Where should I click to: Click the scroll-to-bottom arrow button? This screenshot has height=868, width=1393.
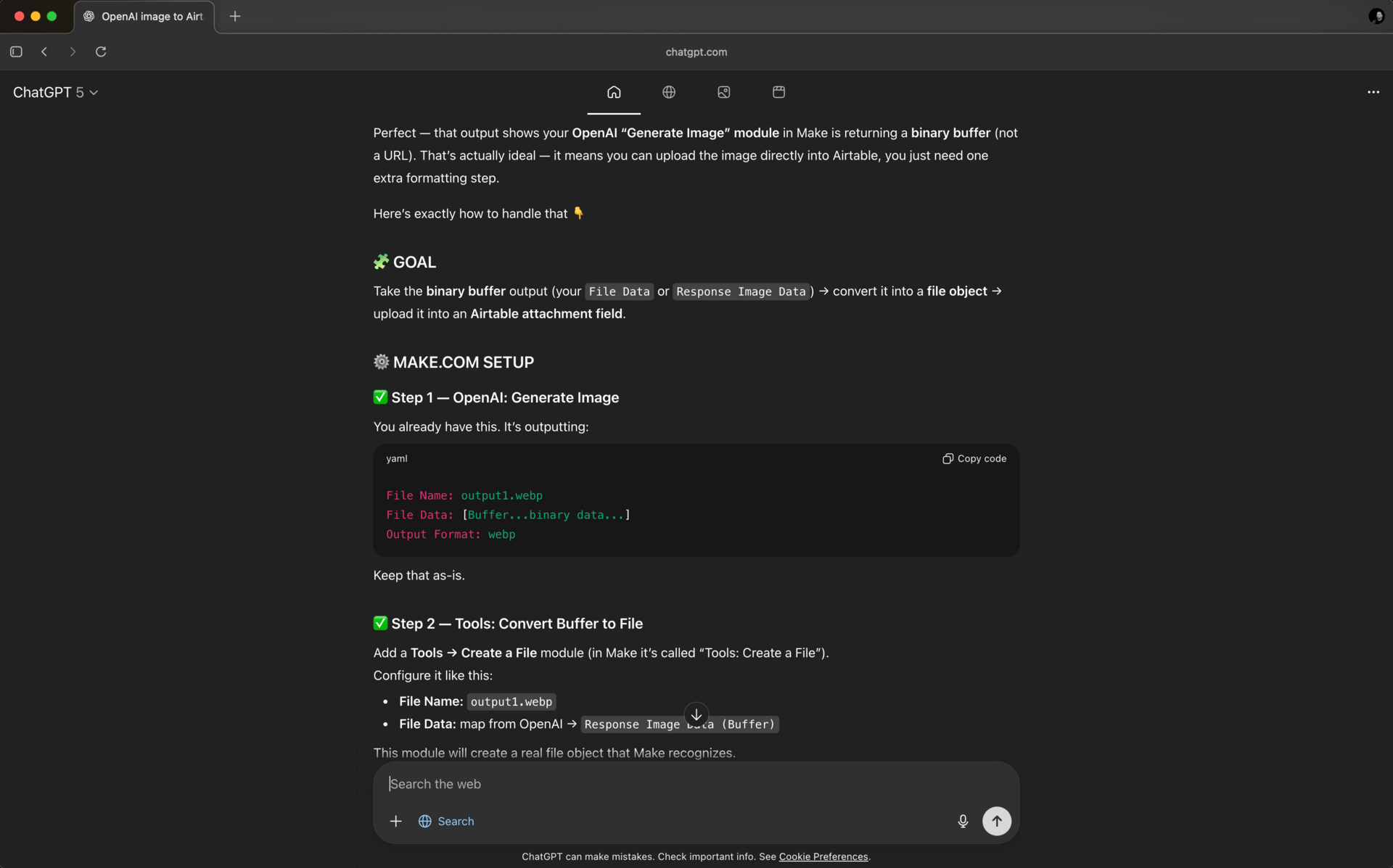696,714
